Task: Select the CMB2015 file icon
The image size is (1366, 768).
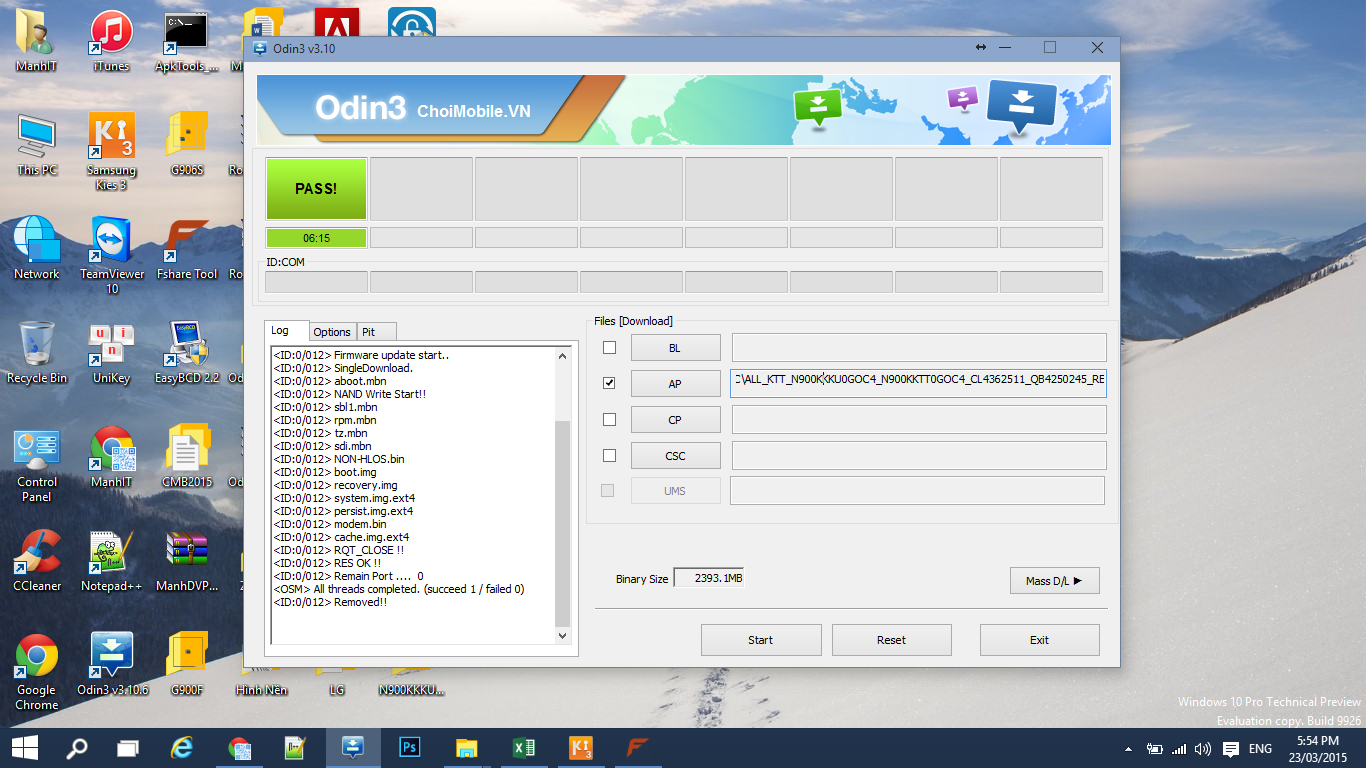Action: (x=186, y=457)
